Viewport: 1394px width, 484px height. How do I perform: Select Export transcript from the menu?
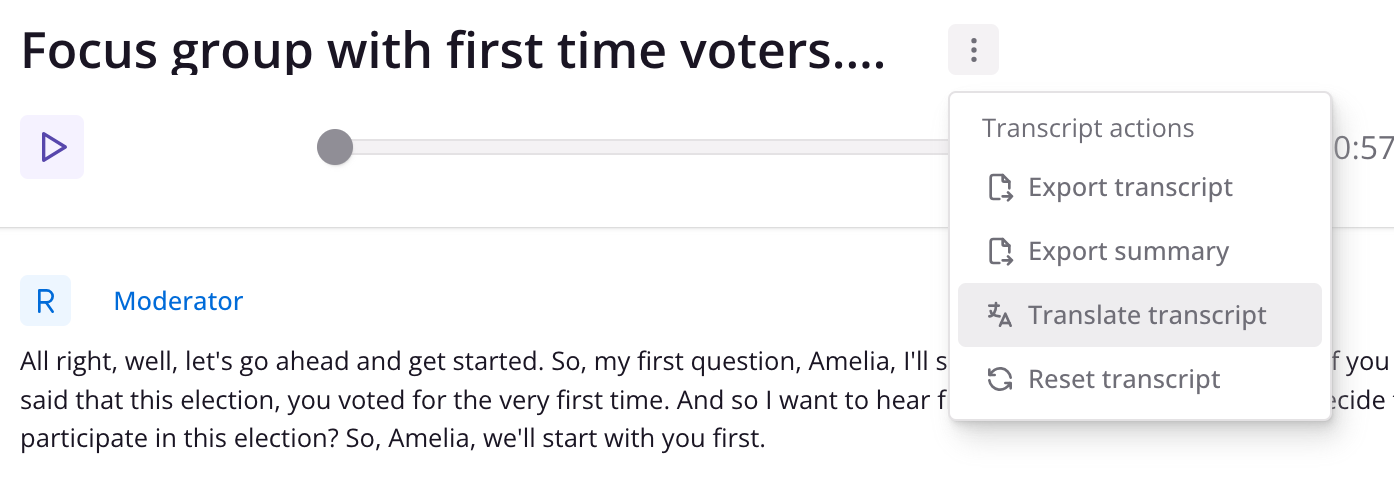click(x=1139, y=188)
